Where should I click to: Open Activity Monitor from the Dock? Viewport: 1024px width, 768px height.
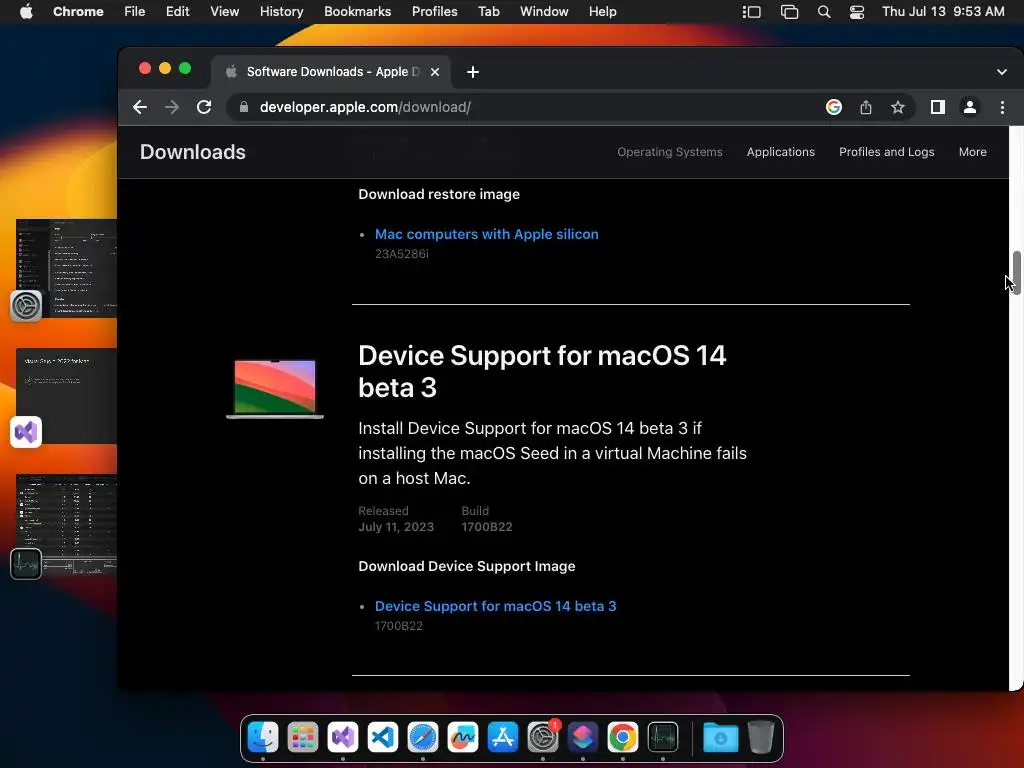tap(663, 737)
